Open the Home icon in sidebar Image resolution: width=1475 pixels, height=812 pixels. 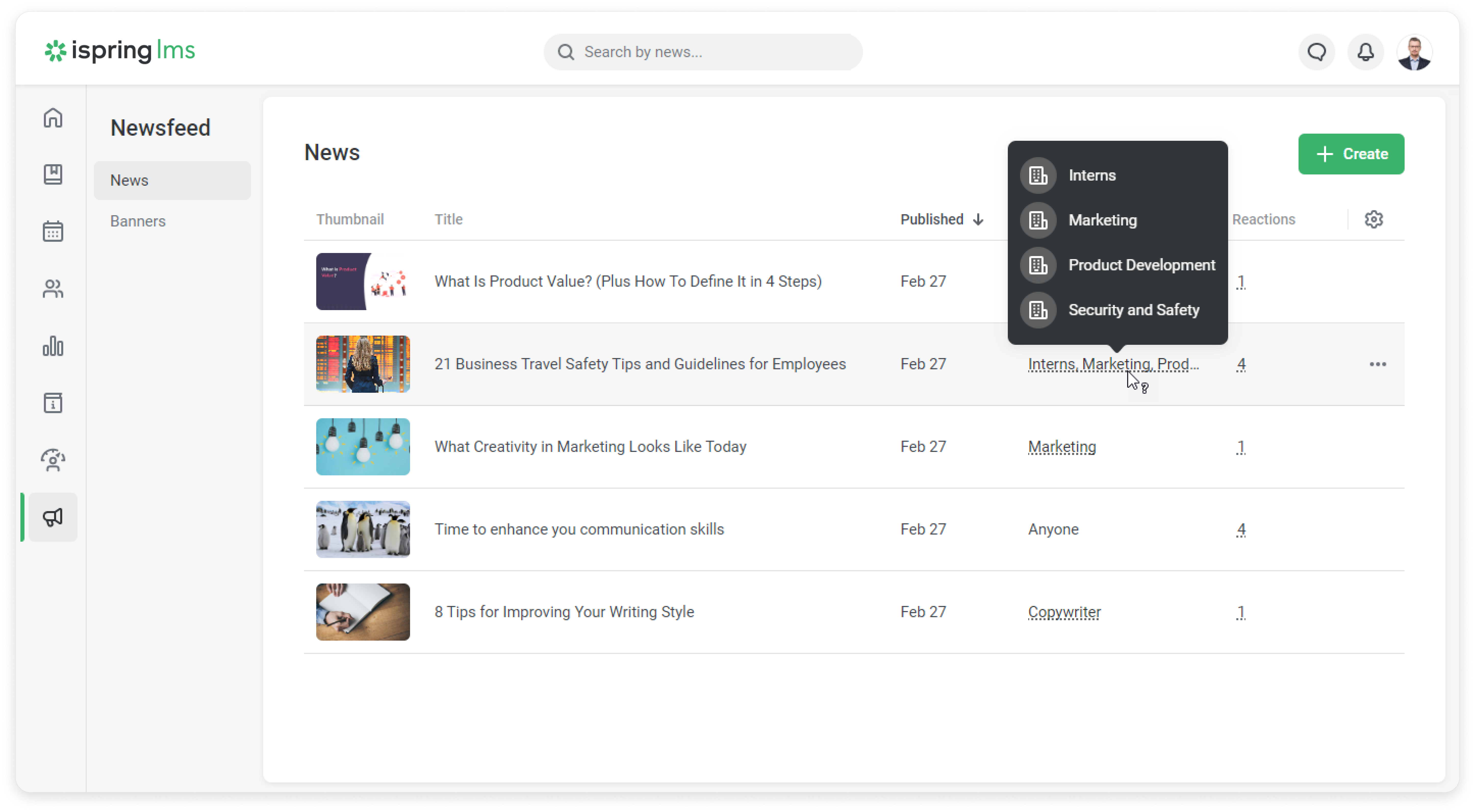(x=53, y=118)
